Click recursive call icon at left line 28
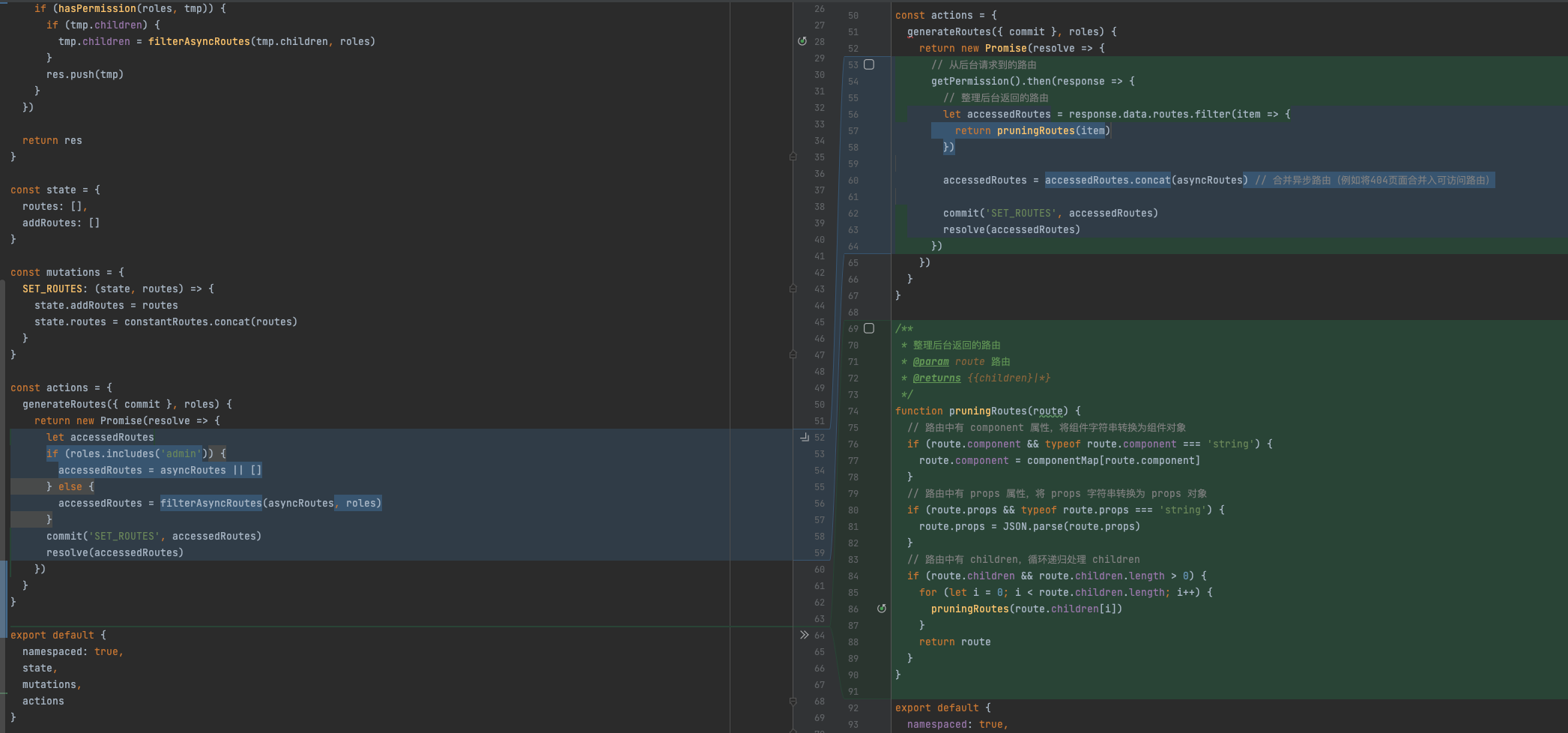This screenshot has width=1568, height=733. pyautogui.click(x=802, y=41)
